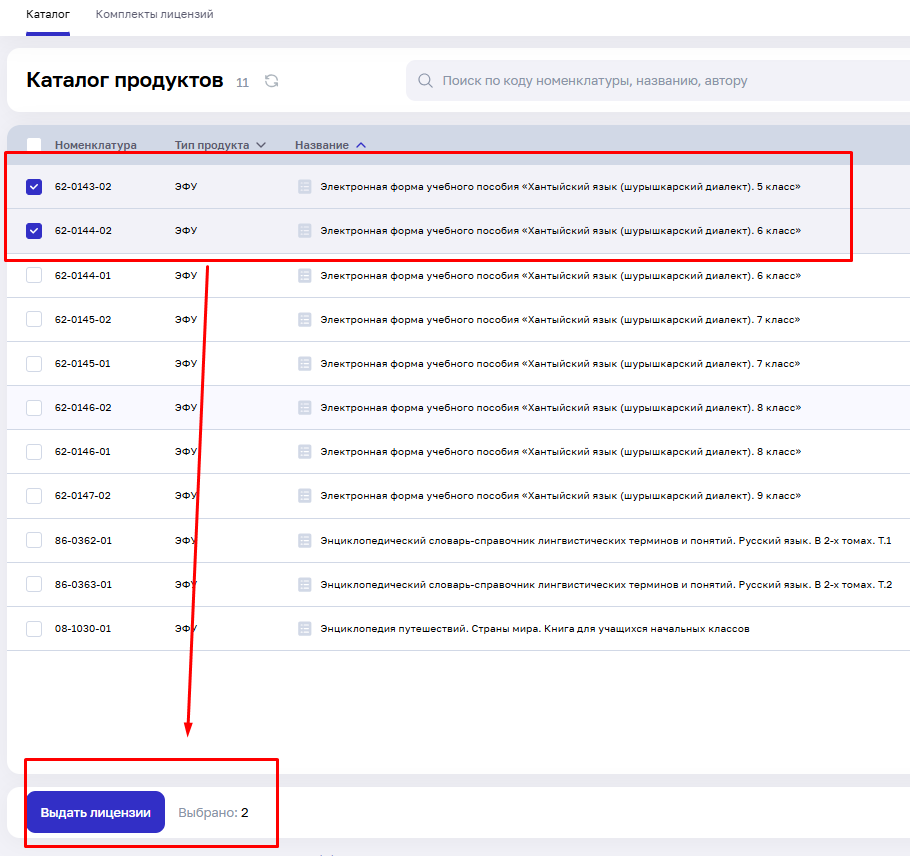This screenshot has height=856, width=910.
Task: Click document icon in row 62-0144-01
Action: [305, 276]
